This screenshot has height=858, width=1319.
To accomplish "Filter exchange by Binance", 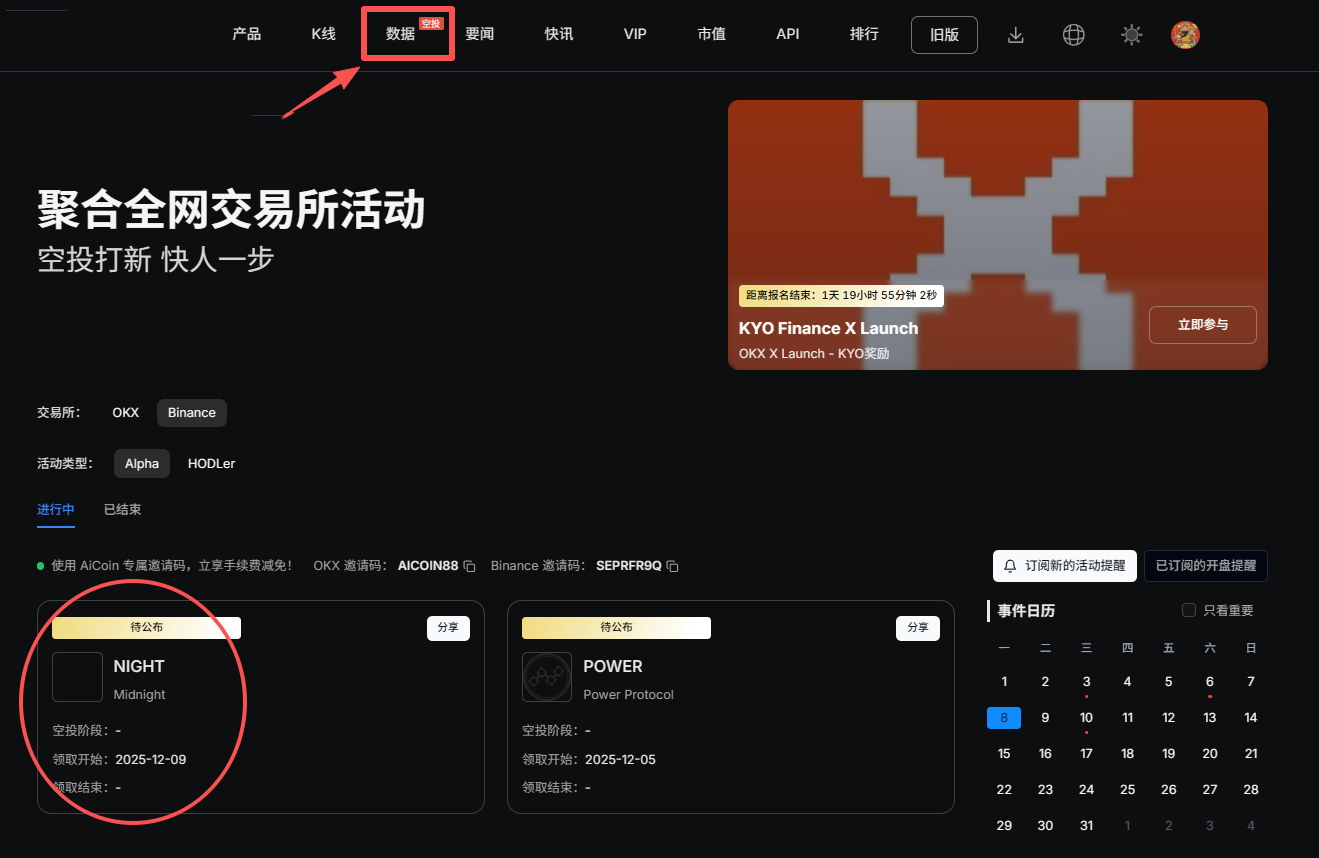I will pos(192,412).
